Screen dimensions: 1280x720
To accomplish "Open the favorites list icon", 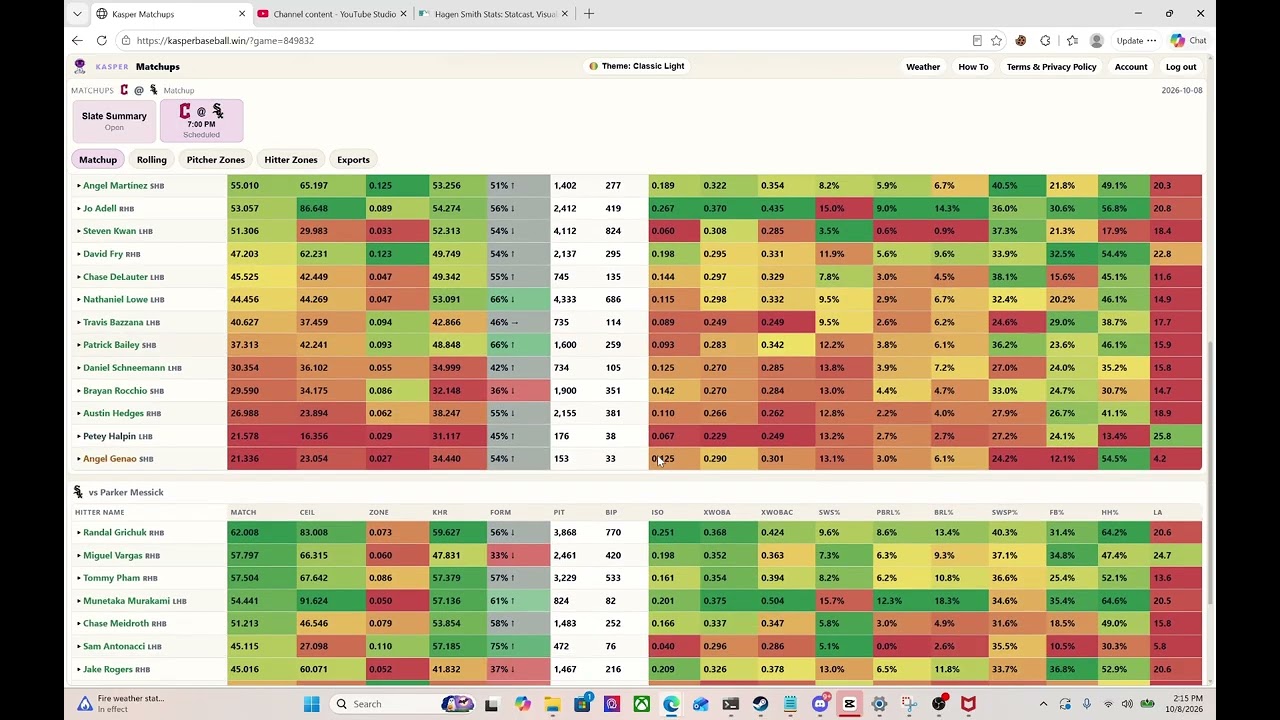I will (1072, 41).
